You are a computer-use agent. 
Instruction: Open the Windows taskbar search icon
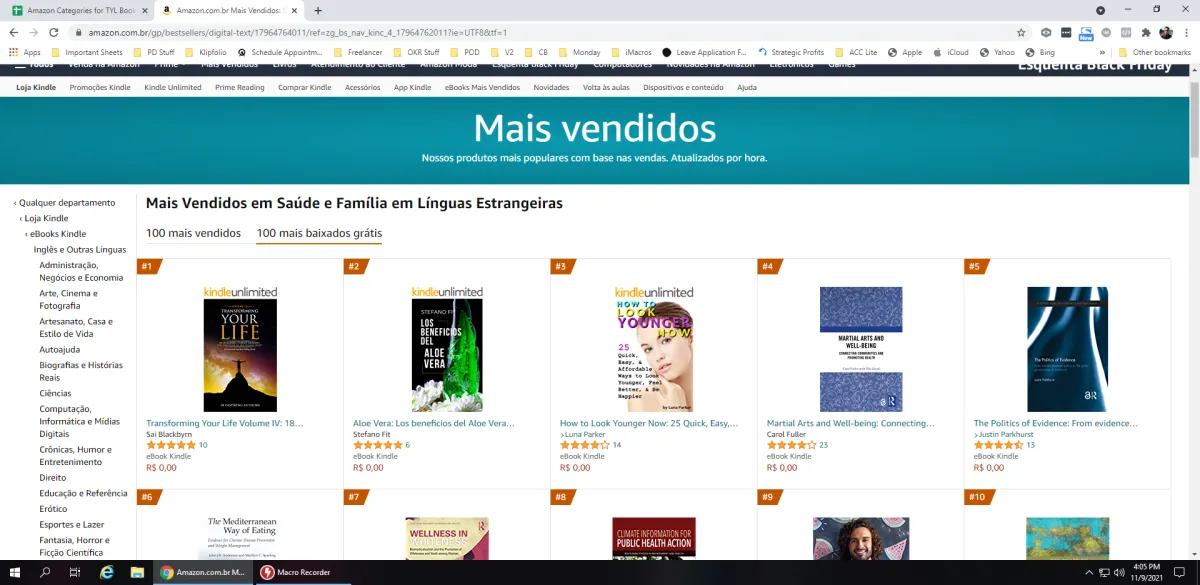click(x=45, y=572)
